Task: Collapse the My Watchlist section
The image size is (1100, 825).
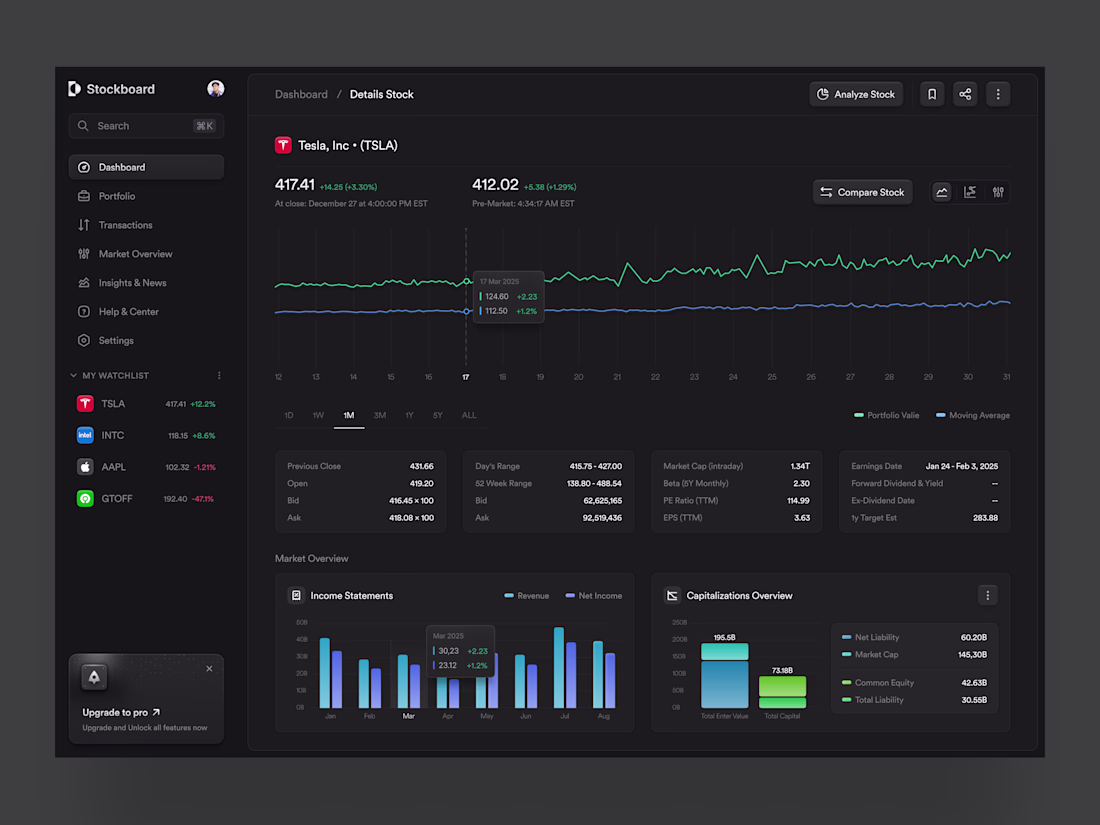Action: coord(73,376)
